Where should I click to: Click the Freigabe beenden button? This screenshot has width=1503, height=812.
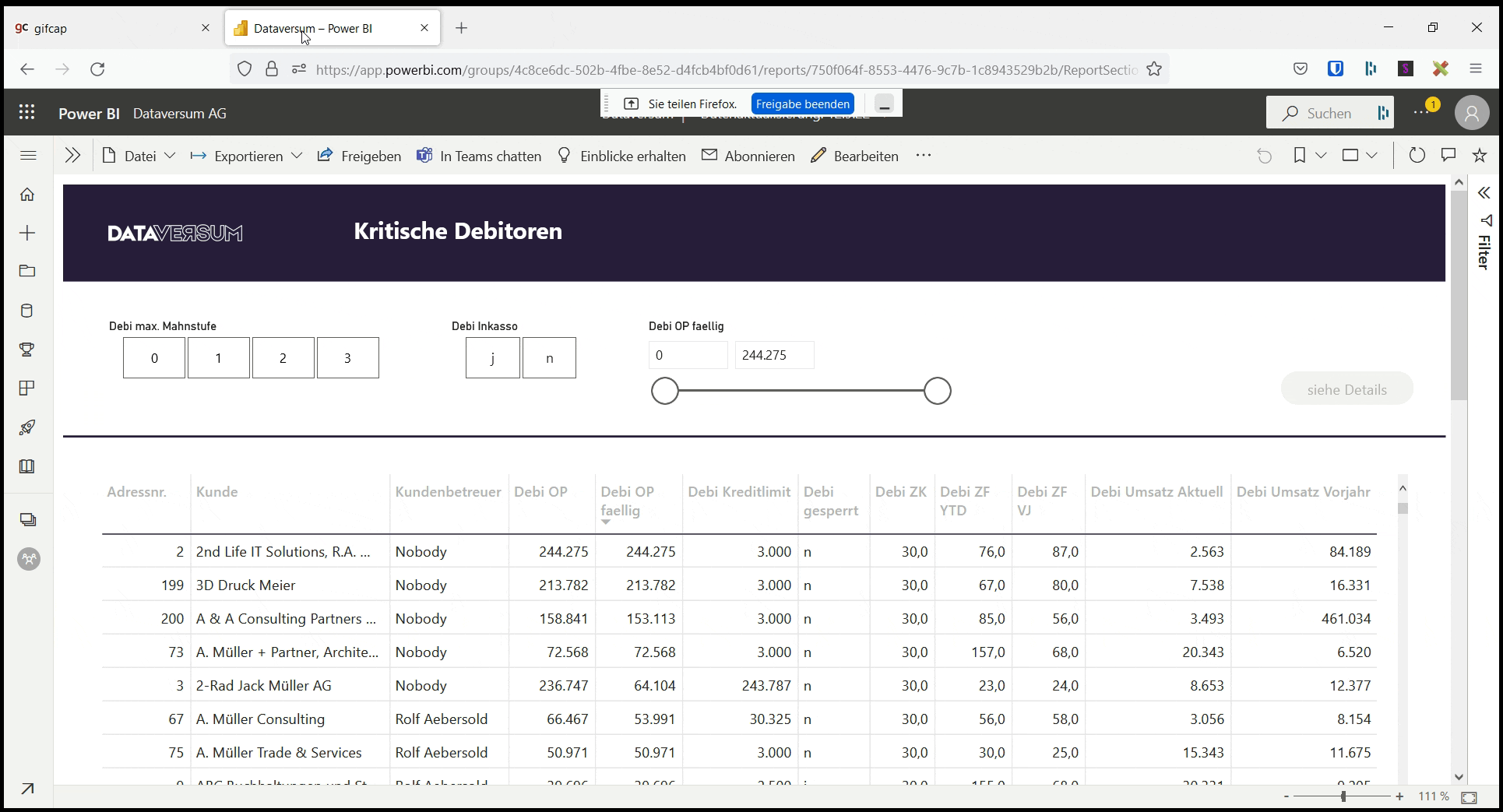tap(802, 104)
